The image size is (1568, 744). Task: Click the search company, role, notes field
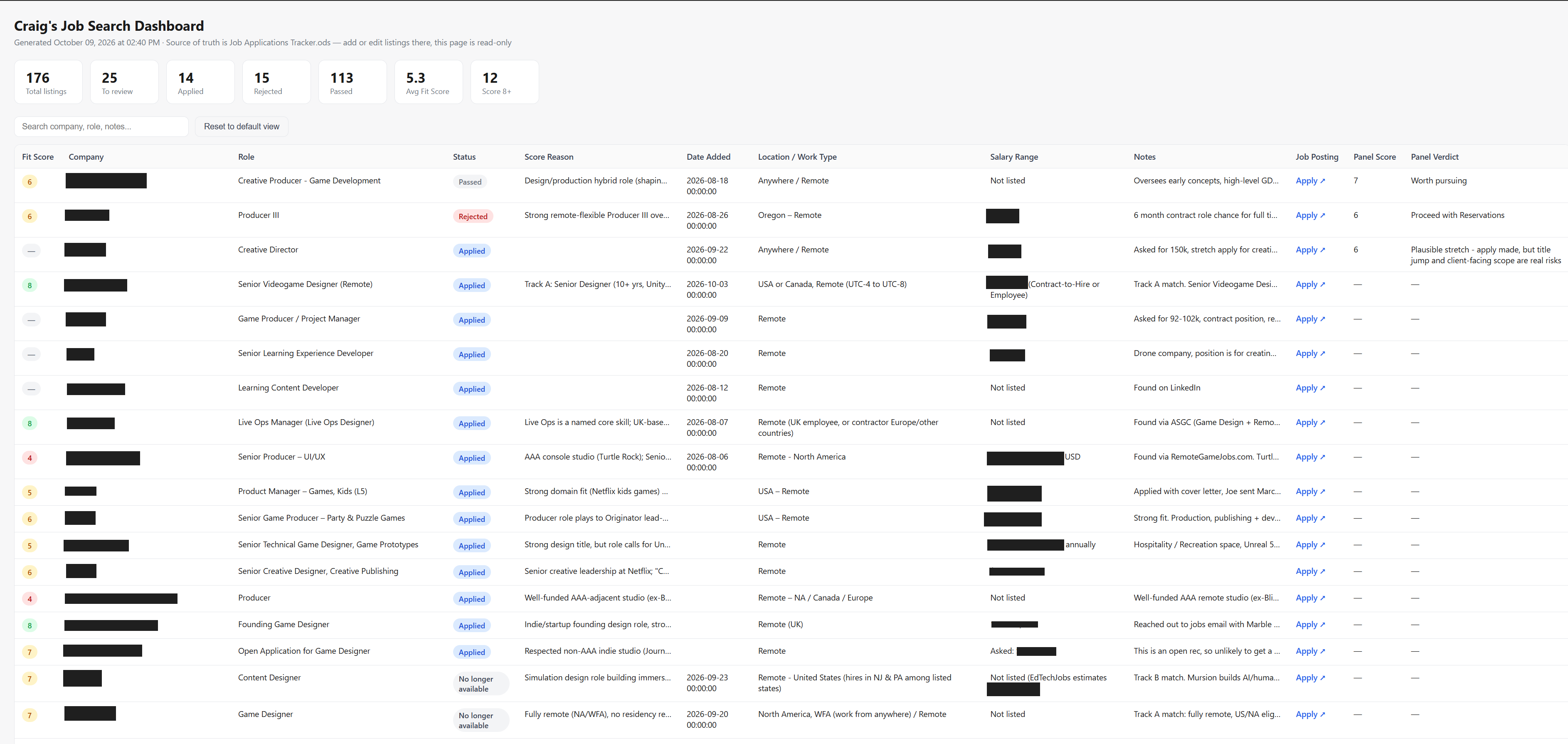pyautogui.click(x=101, y=127)
